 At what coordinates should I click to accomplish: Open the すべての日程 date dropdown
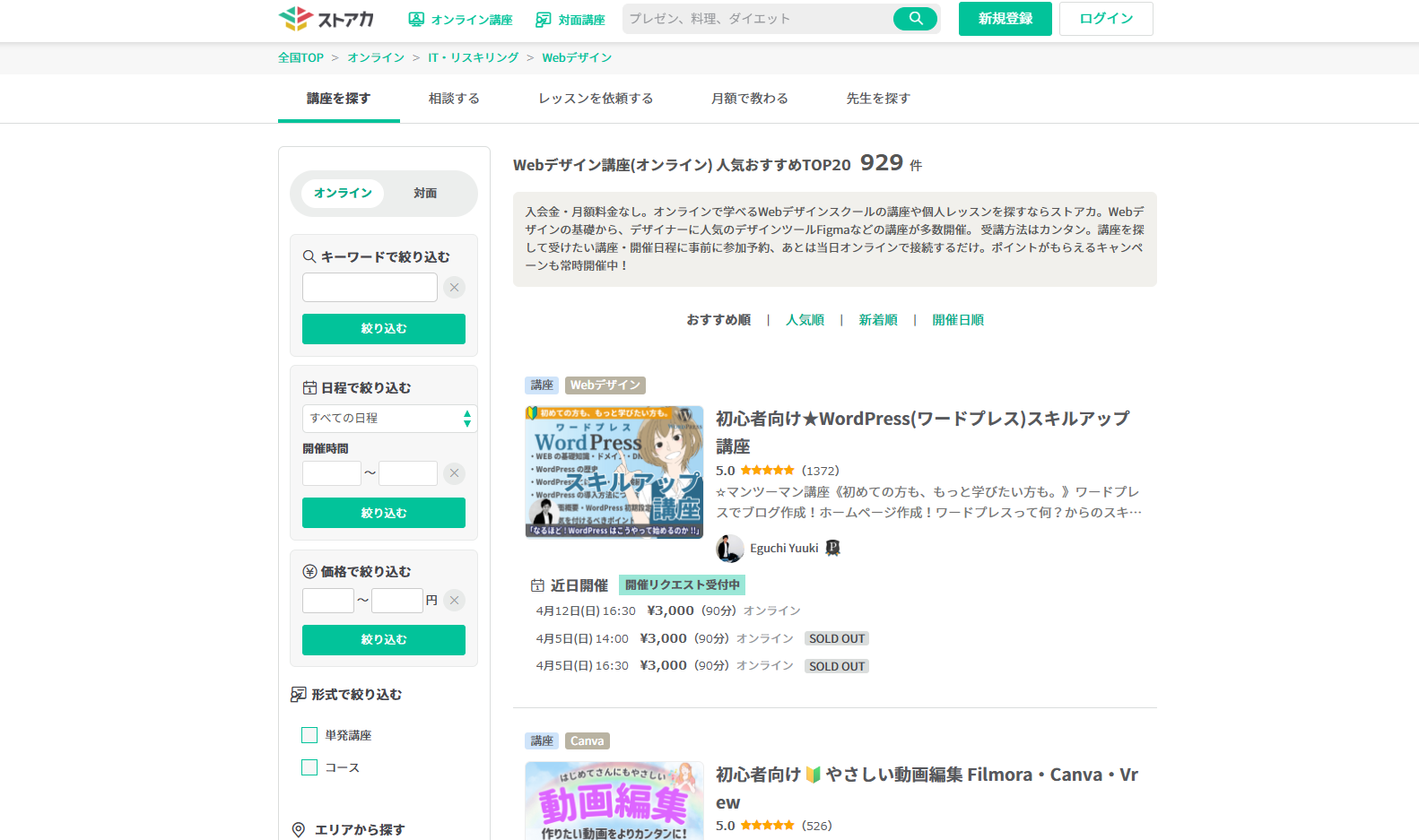point(389,419)
